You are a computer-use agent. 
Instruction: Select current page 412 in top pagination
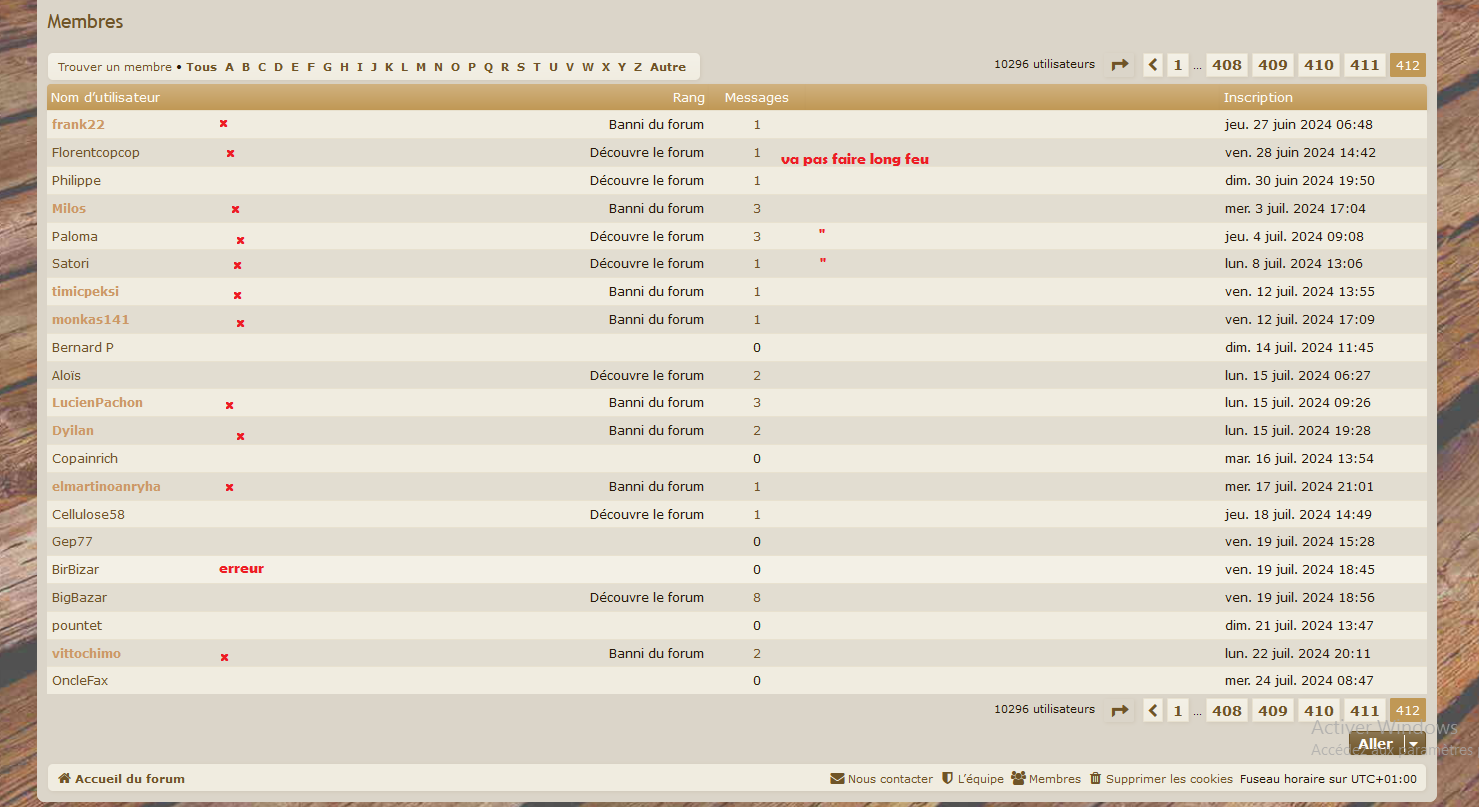1408,65
